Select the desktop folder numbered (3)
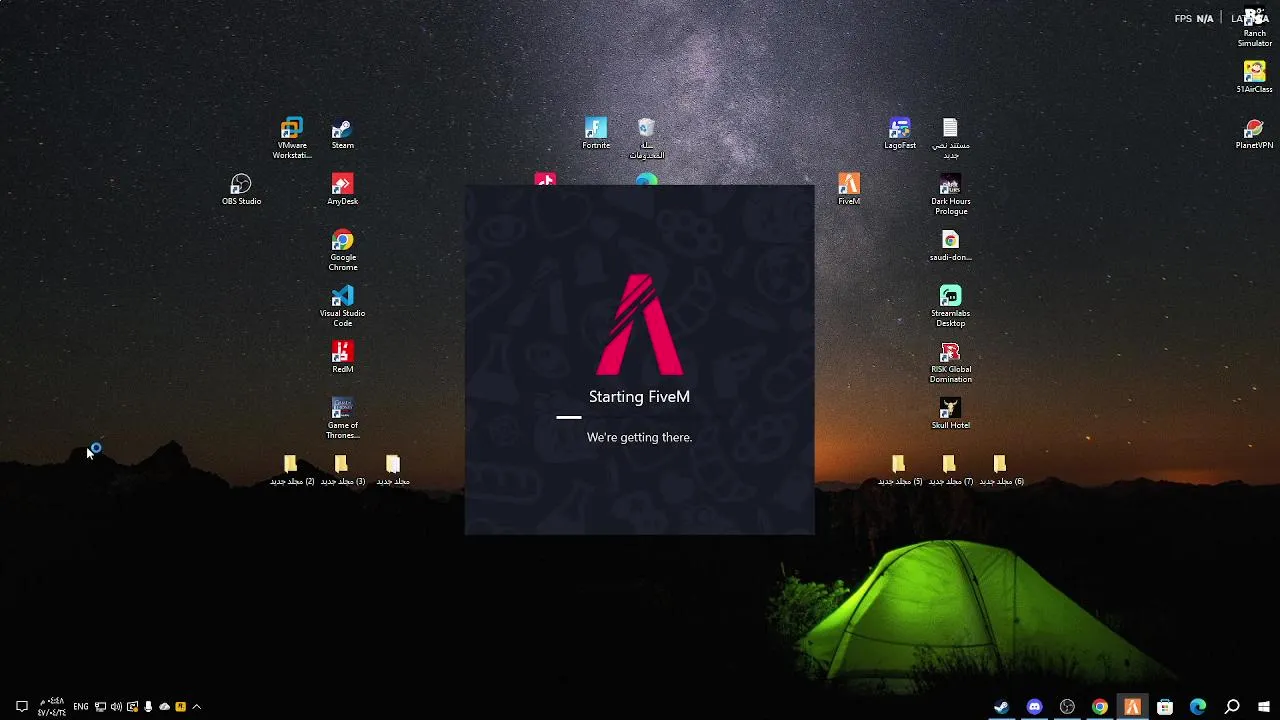 [x=342, y=470]
